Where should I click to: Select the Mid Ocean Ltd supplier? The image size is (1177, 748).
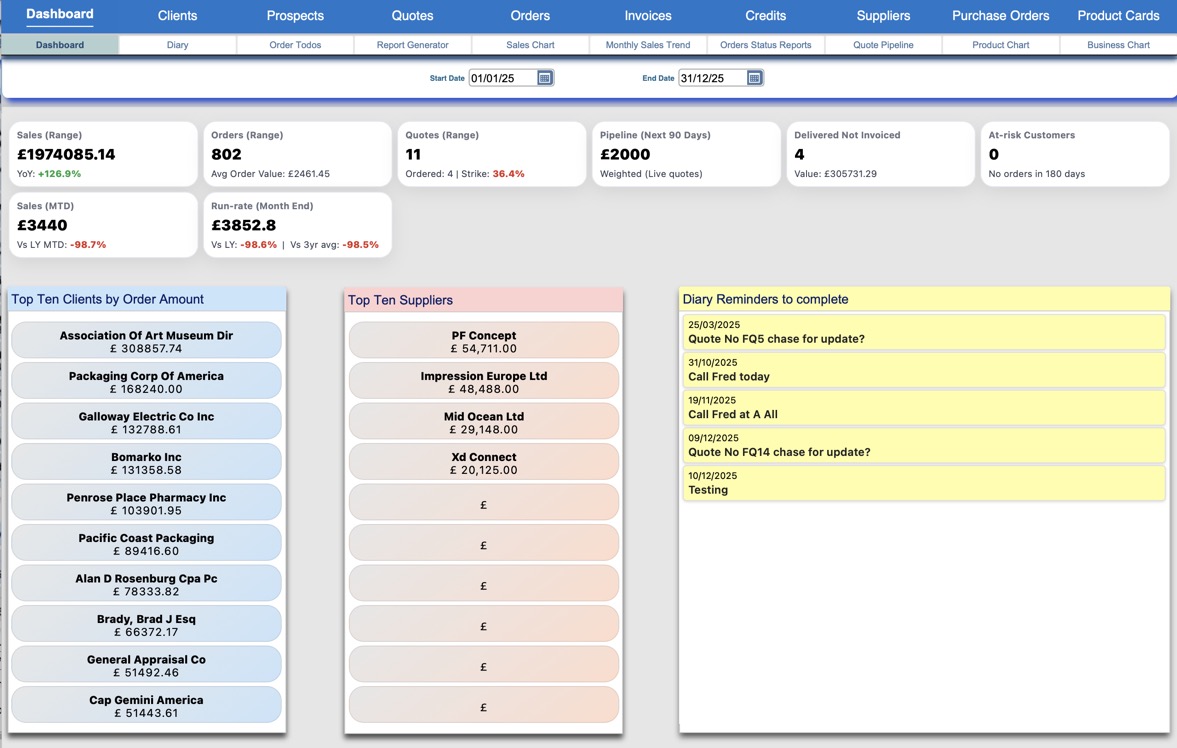[484, 422]
